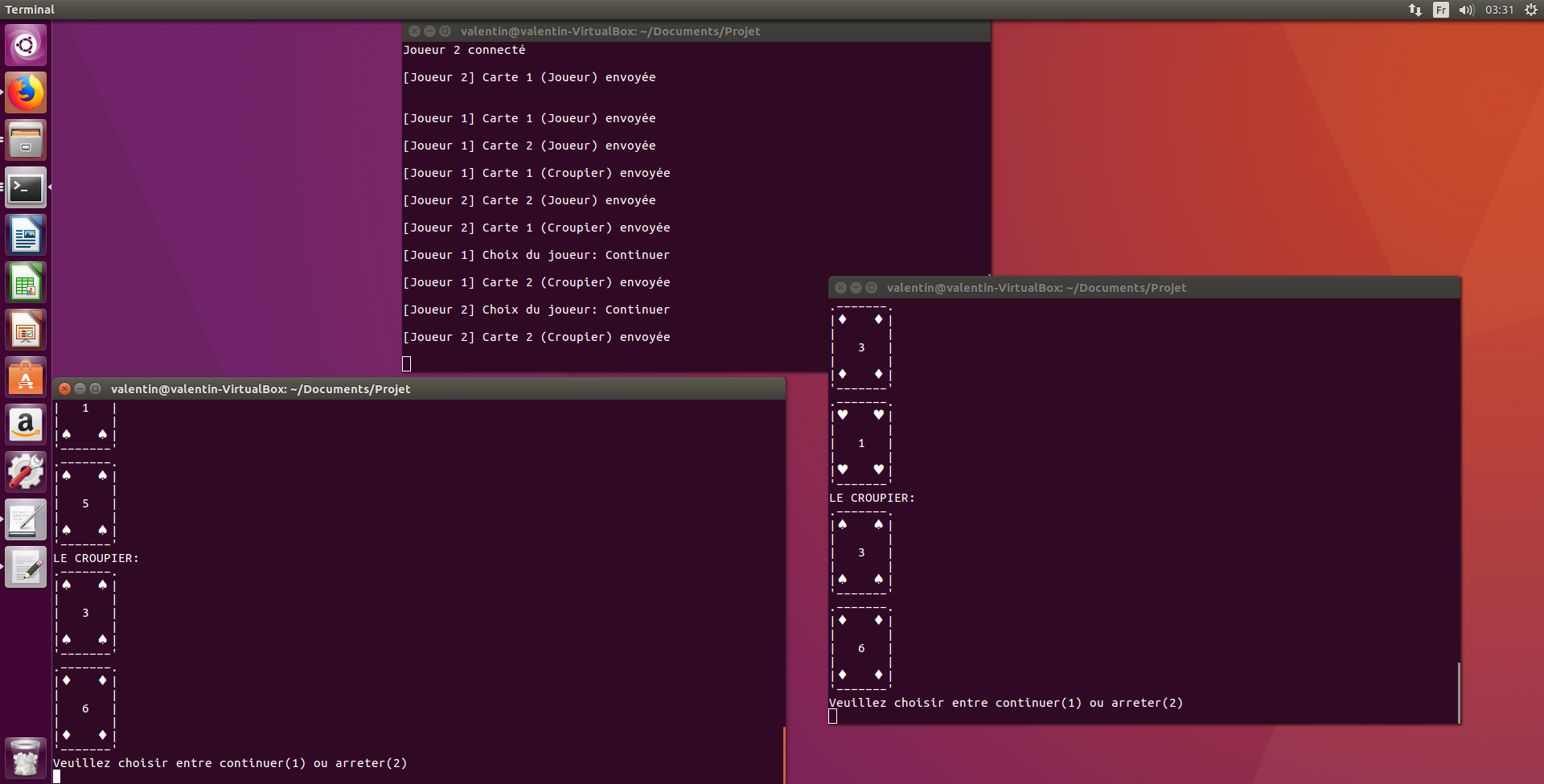Open System Settings from the dock

click(x=26, y=472)
